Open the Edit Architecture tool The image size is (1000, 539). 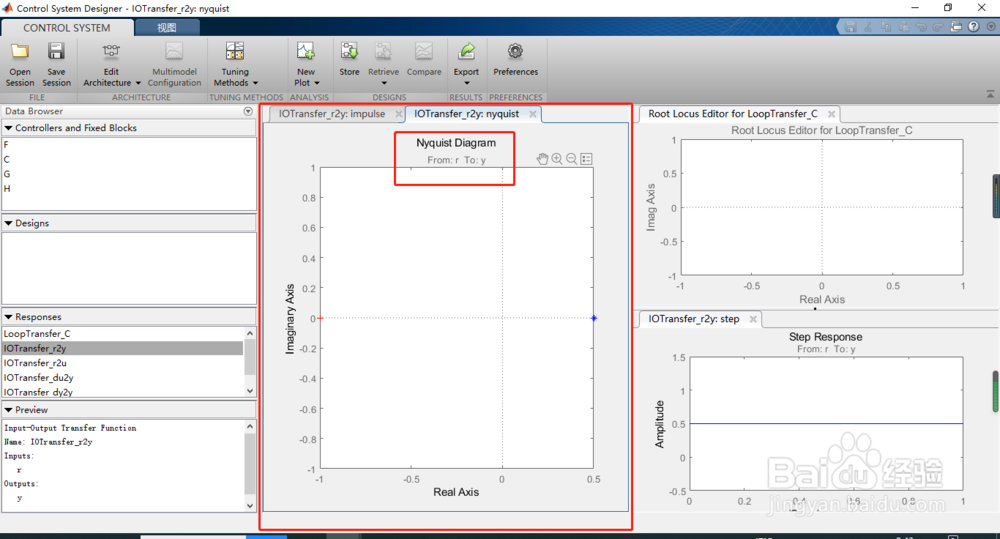[111, 52]
